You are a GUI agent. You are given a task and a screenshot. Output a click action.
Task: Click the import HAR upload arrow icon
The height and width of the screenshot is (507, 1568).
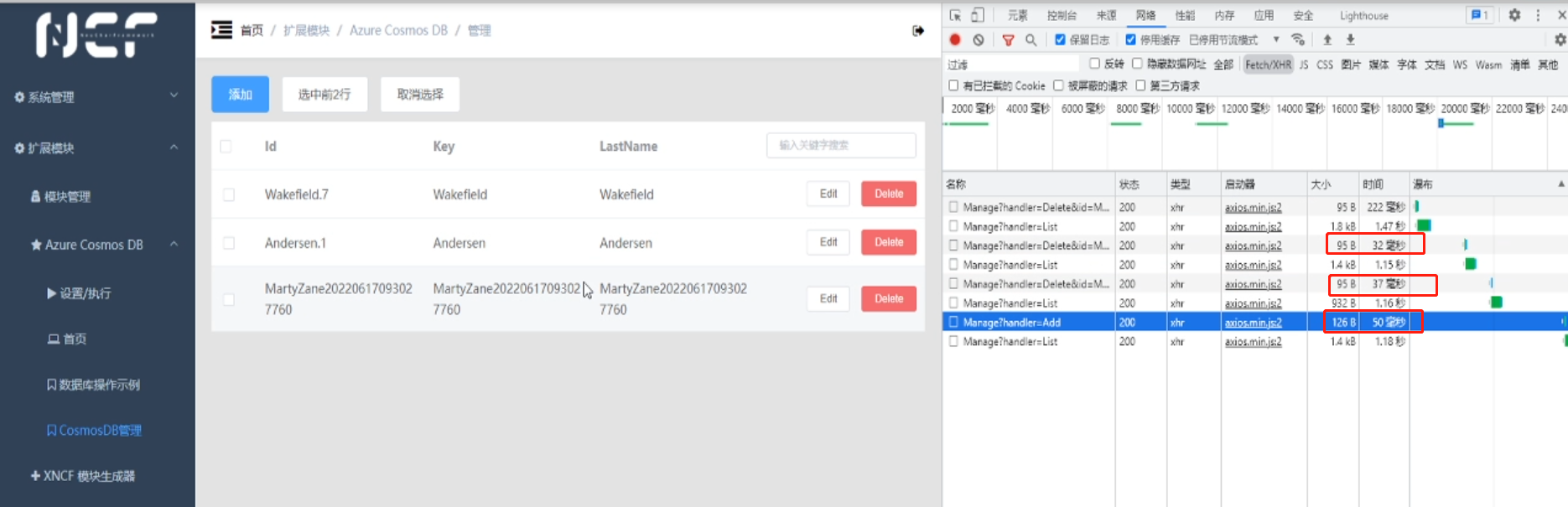(1327, 39)
